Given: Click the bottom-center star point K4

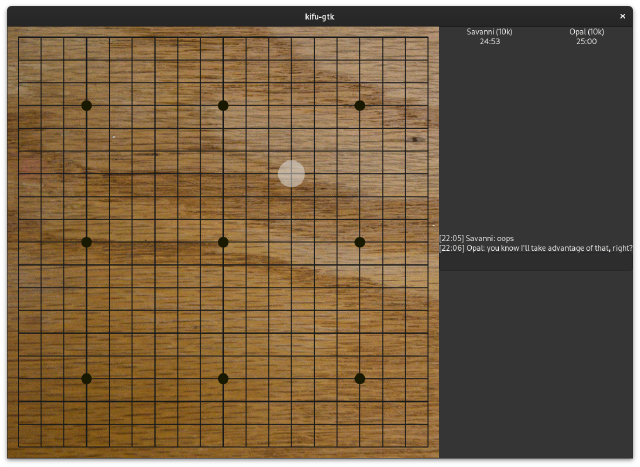Looking at the screenshot, I should (x=223, y=378).
